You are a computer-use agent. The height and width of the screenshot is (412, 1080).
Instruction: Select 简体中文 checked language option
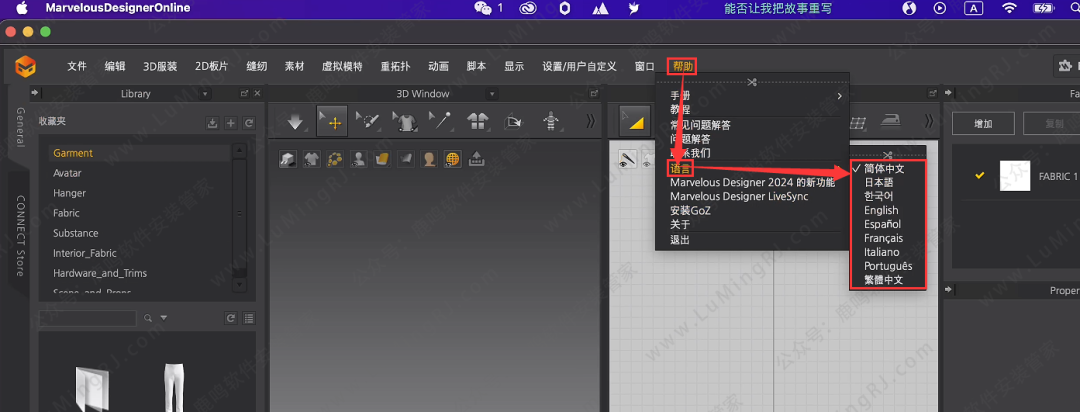coord(884,168)
